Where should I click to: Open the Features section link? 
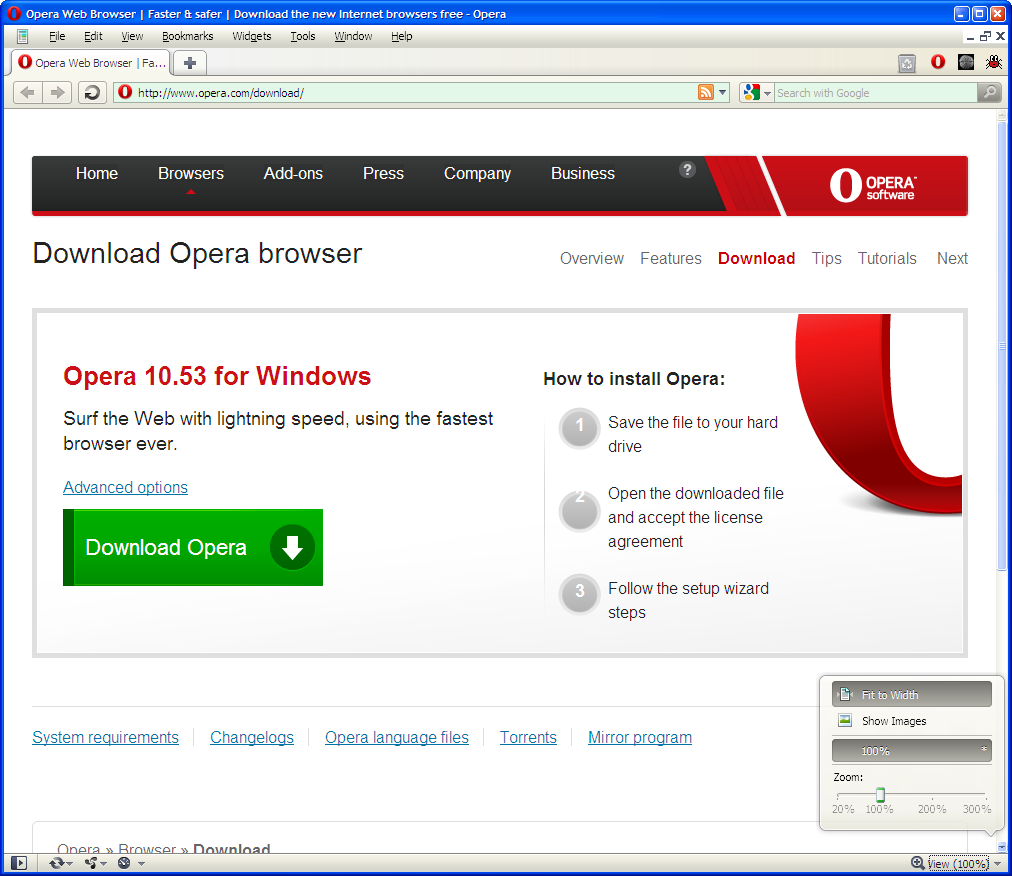pos(671,258)
